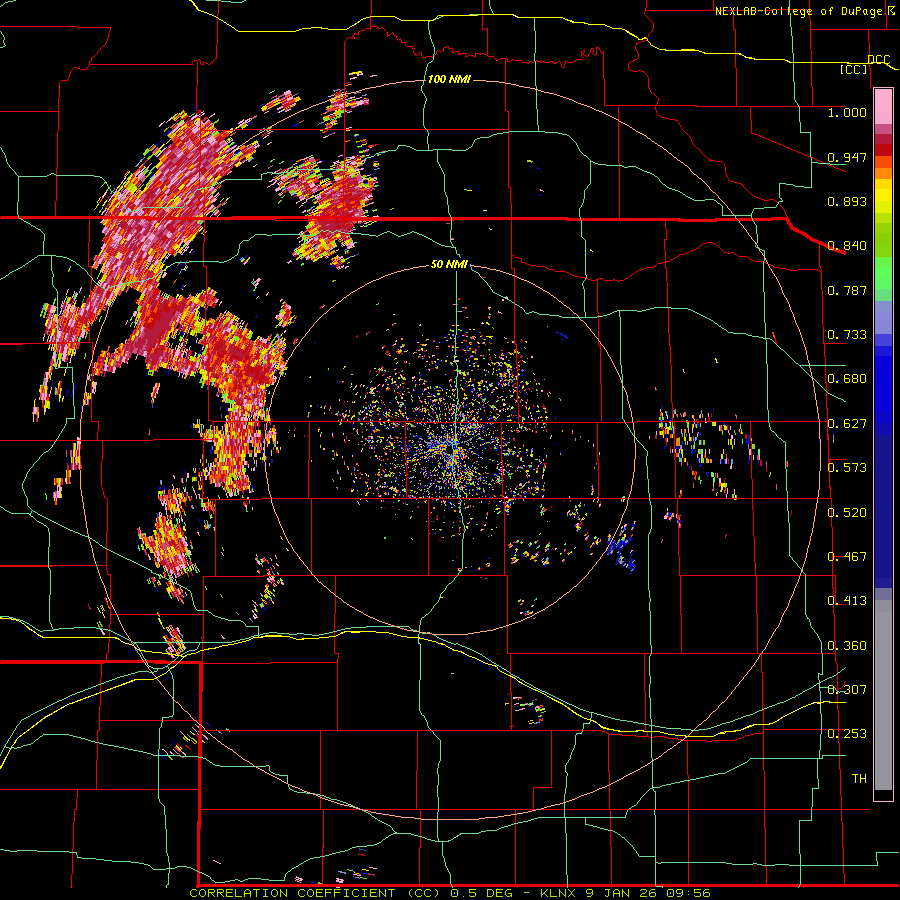Select the 0.840 legend value

click(847, 246)
